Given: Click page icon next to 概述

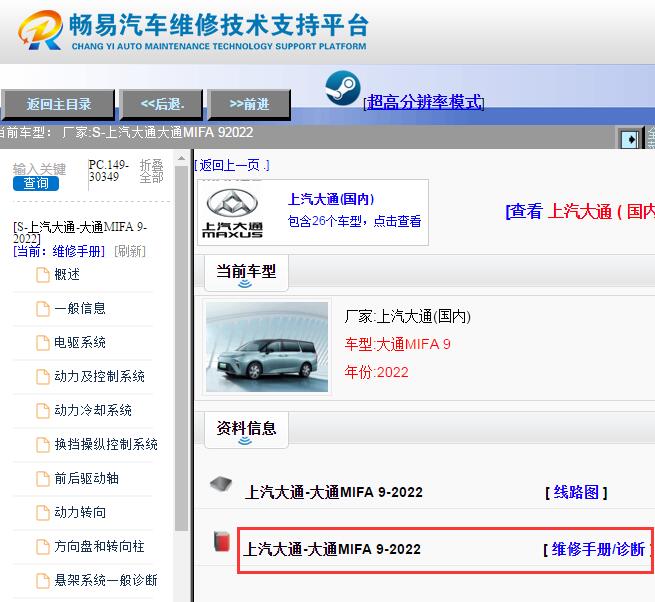Looking at the screenshot, I should 43,275.
